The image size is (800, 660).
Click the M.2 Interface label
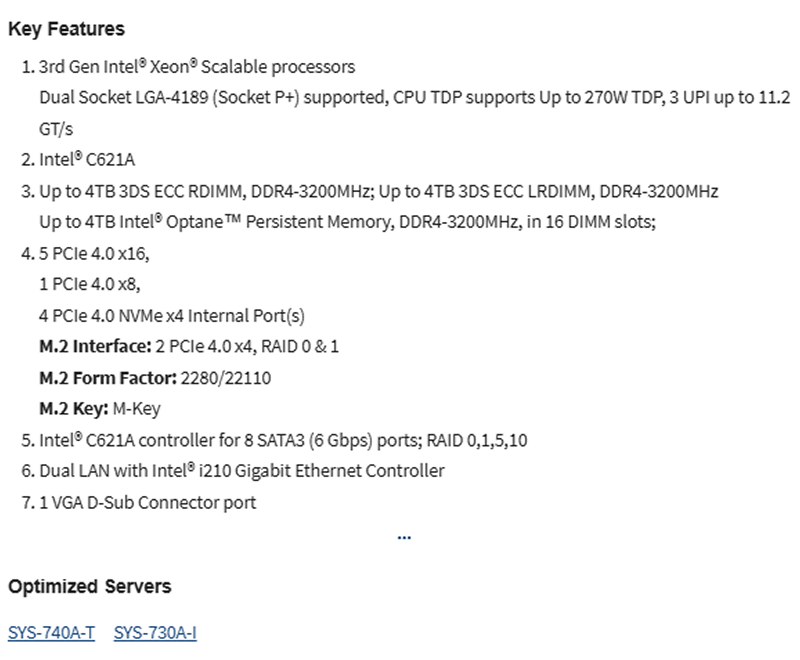[95, 347]
